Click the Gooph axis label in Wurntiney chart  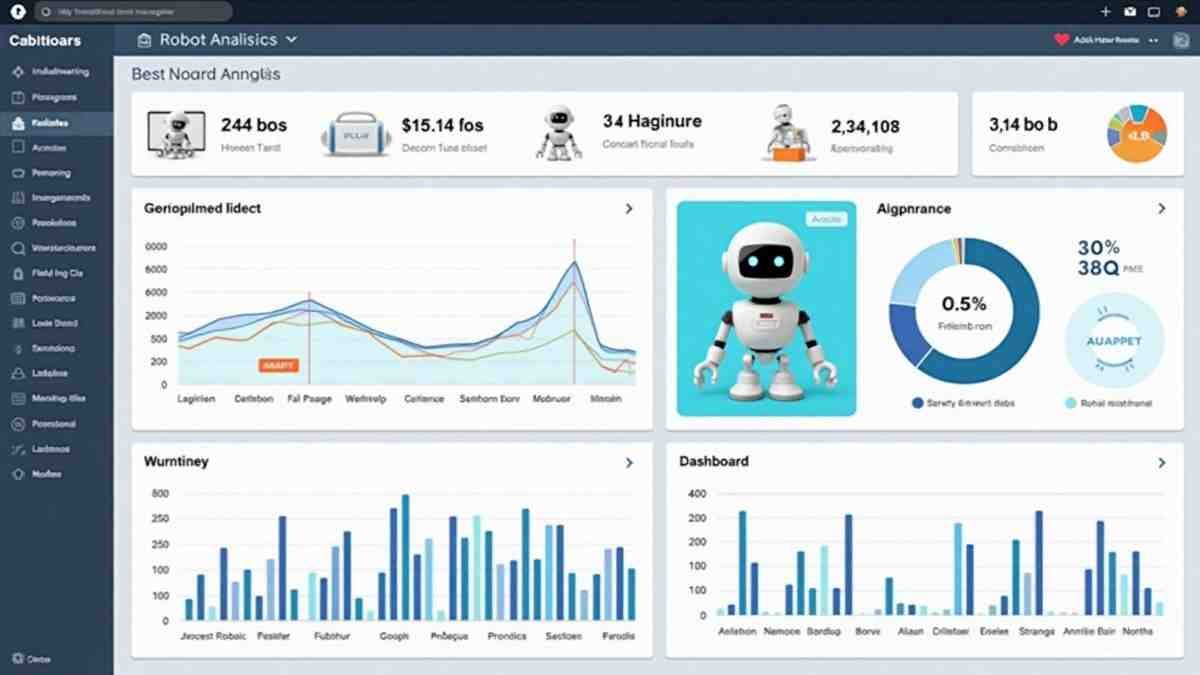[x=394, y=635]
